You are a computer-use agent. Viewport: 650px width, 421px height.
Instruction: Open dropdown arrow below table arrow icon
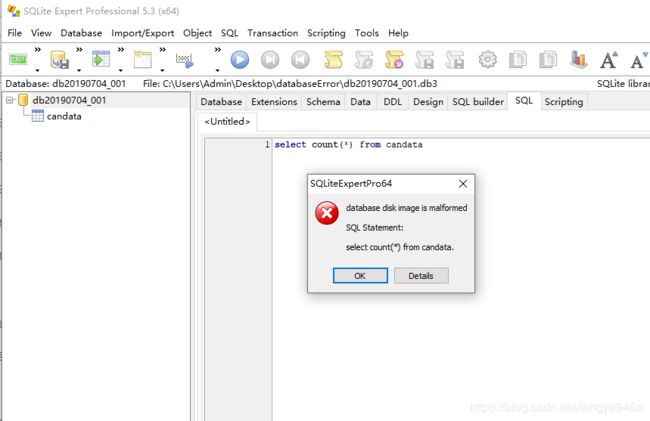pos(121,70)
